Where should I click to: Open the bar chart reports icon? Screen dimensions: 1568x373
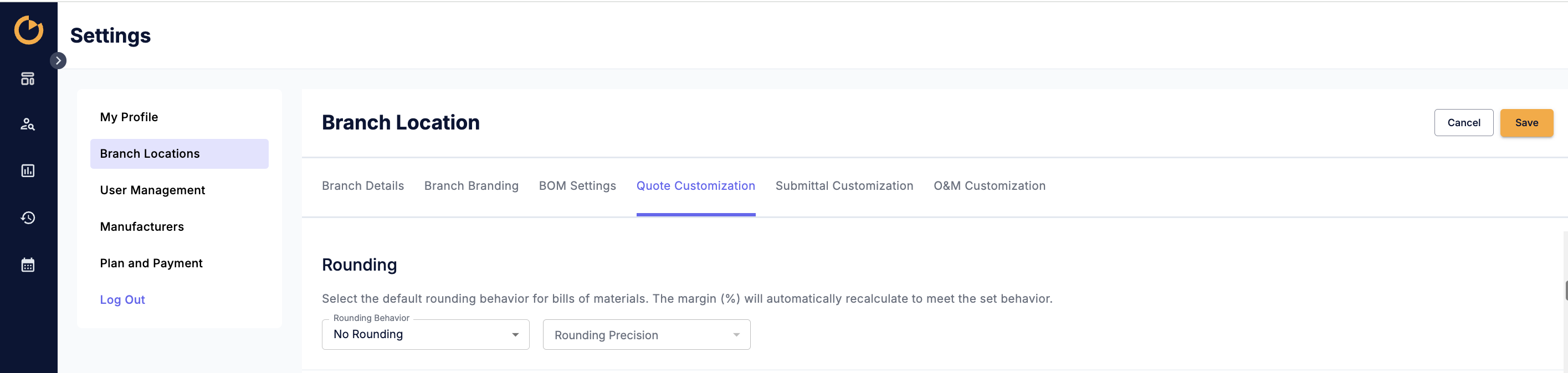pos(28,170)
